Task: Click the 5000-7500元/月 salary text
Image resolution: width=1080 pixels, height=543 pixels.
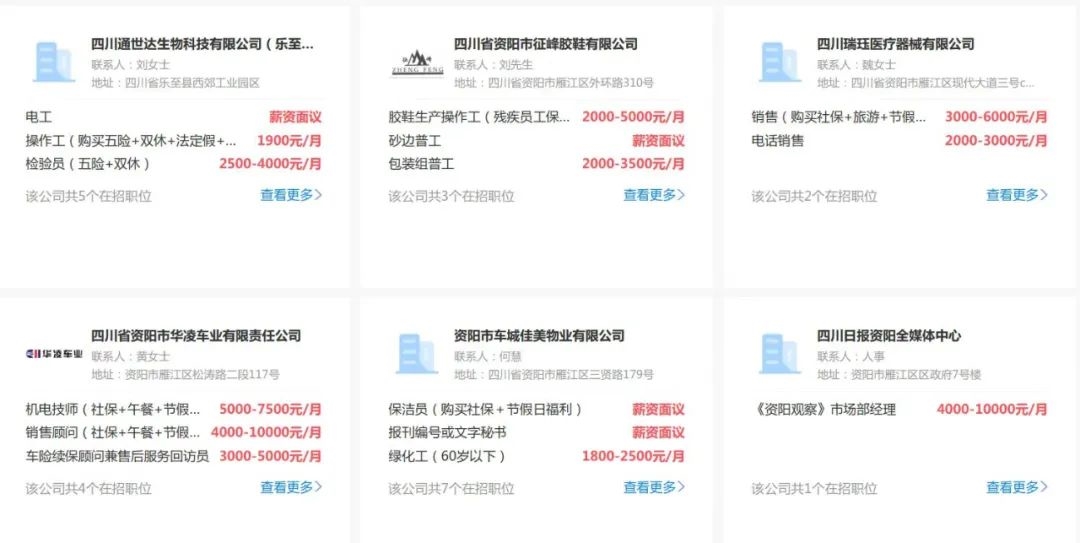Action: click(271, 409)
